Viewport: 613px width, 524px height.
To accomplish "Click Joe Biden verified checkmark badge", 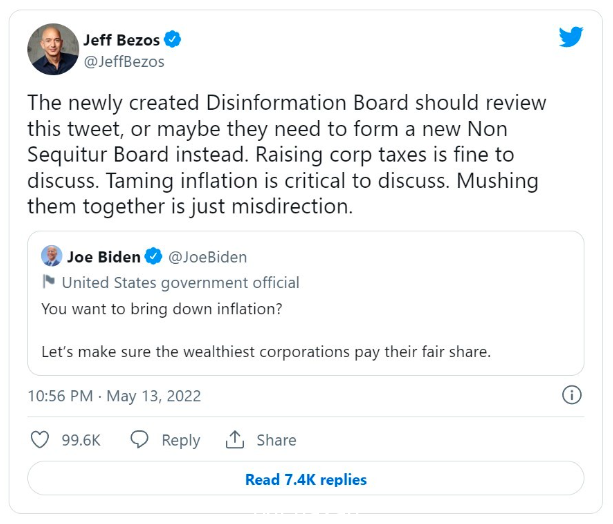I will (153, 257).
